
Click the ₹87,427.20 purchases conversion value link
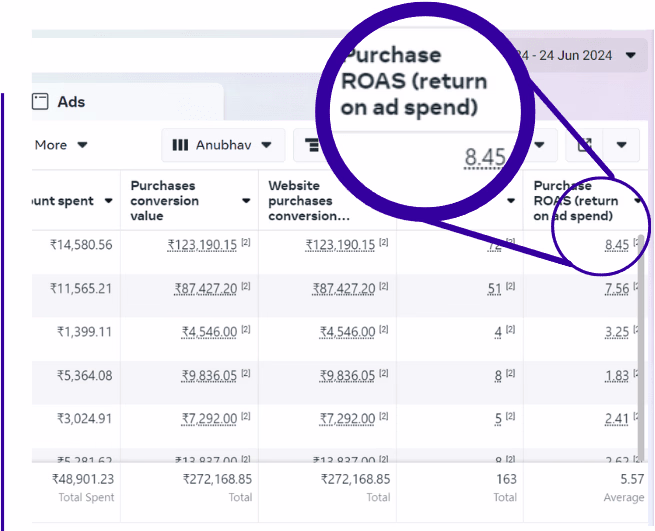tap(205, 289)
